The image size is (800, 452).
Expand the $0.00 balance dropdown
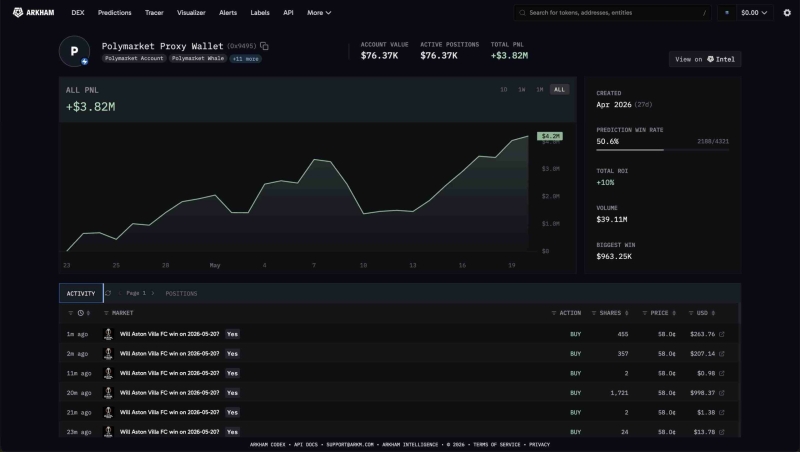pos(754,13)
